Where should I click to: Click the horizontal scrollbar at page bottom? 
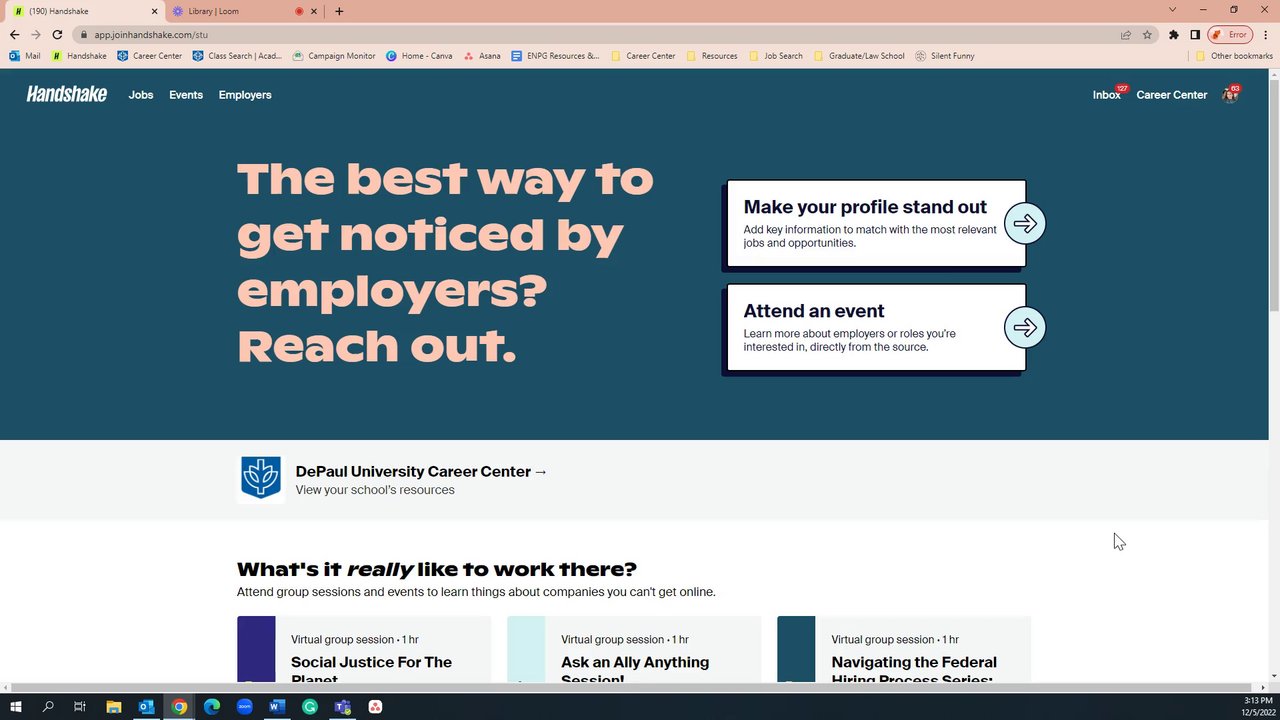point(634,688)
